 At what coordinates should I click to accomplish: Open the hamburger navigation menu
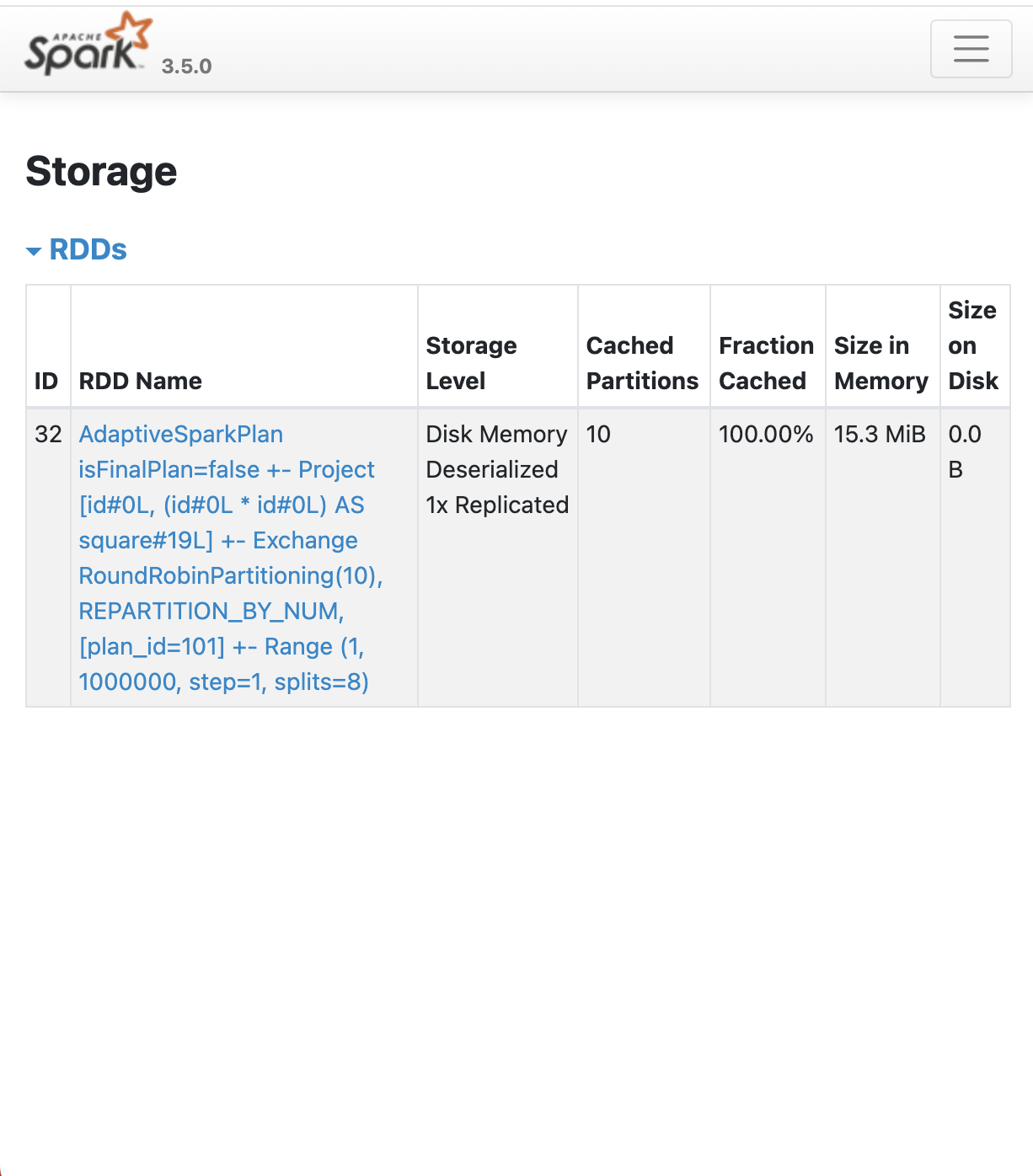[x=971, y=49]
